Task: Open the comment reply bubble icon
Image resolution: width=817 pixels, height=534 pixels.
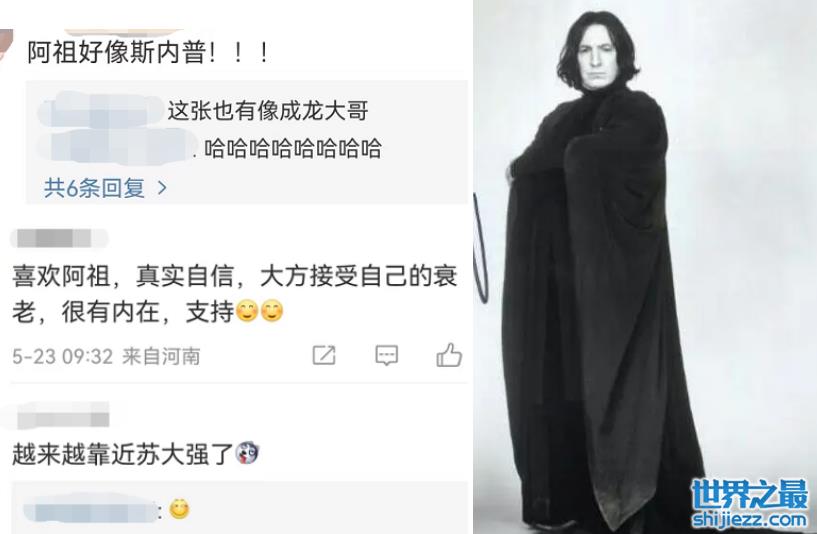Action: coord(387,356)
